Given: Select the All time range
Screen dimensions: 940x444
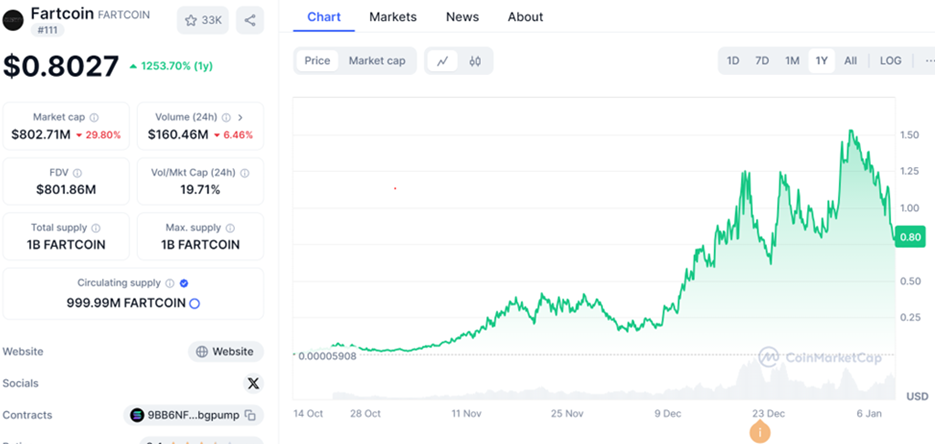Looking at the screenshot, I should (850, 61).
